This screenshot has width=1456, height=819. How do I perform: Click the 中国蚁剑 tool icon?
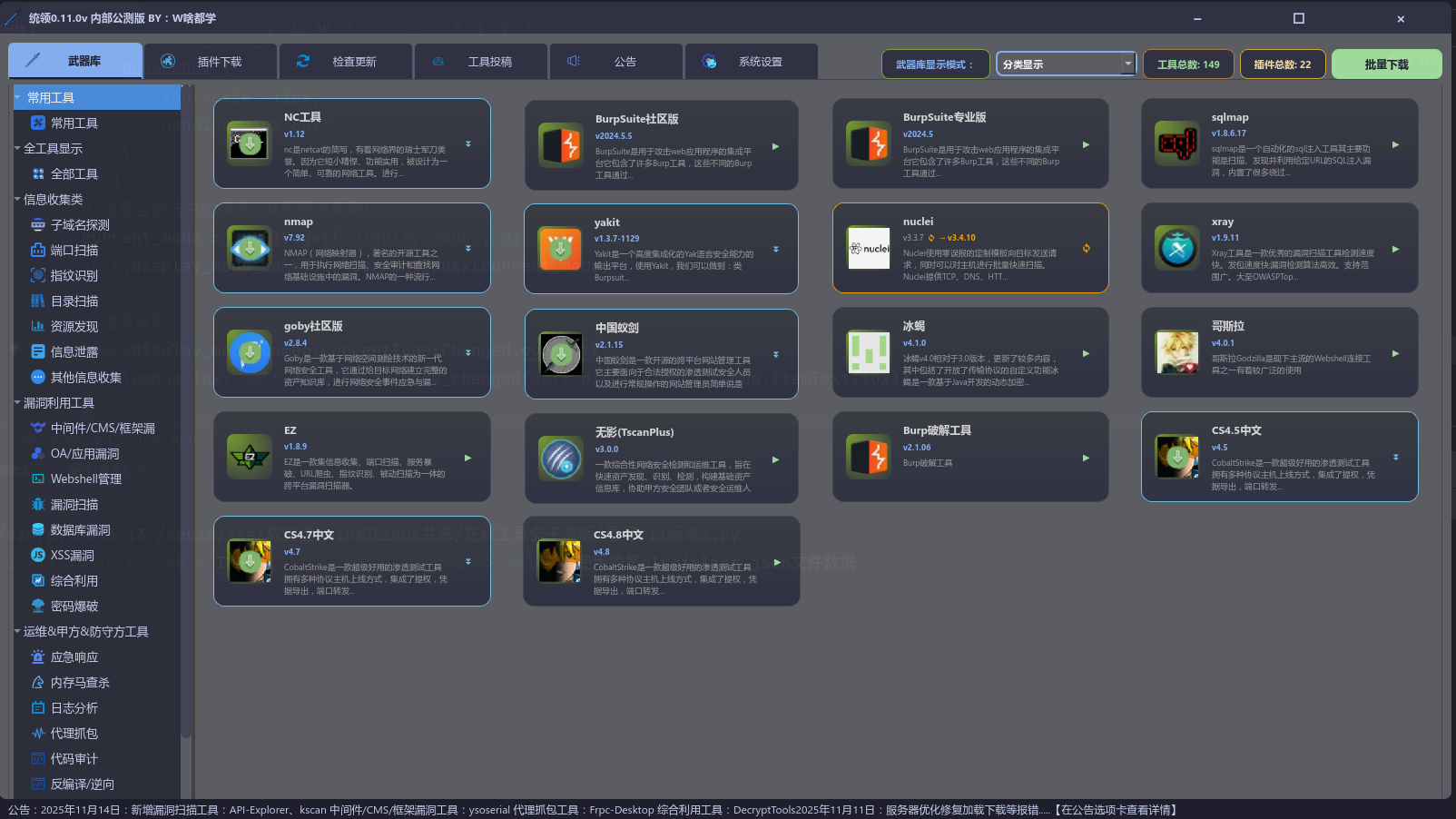point(560,353)
